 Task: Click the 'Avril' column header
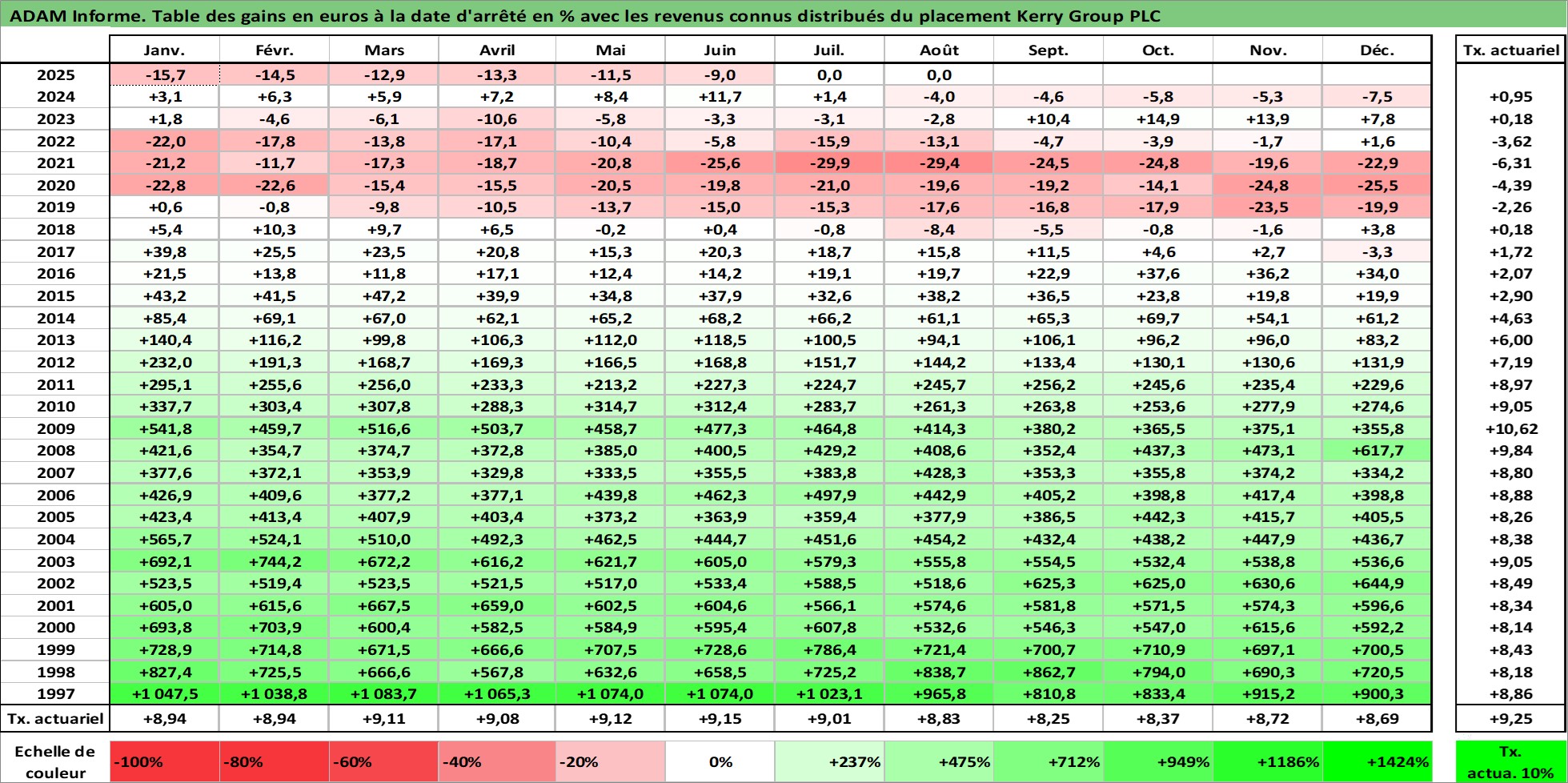(x=497, y=50)
